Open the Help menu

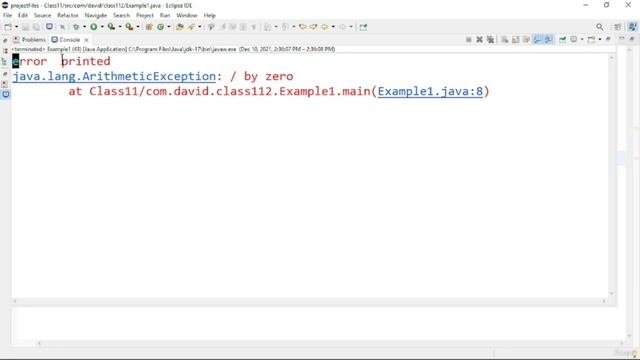coord(209,16)
